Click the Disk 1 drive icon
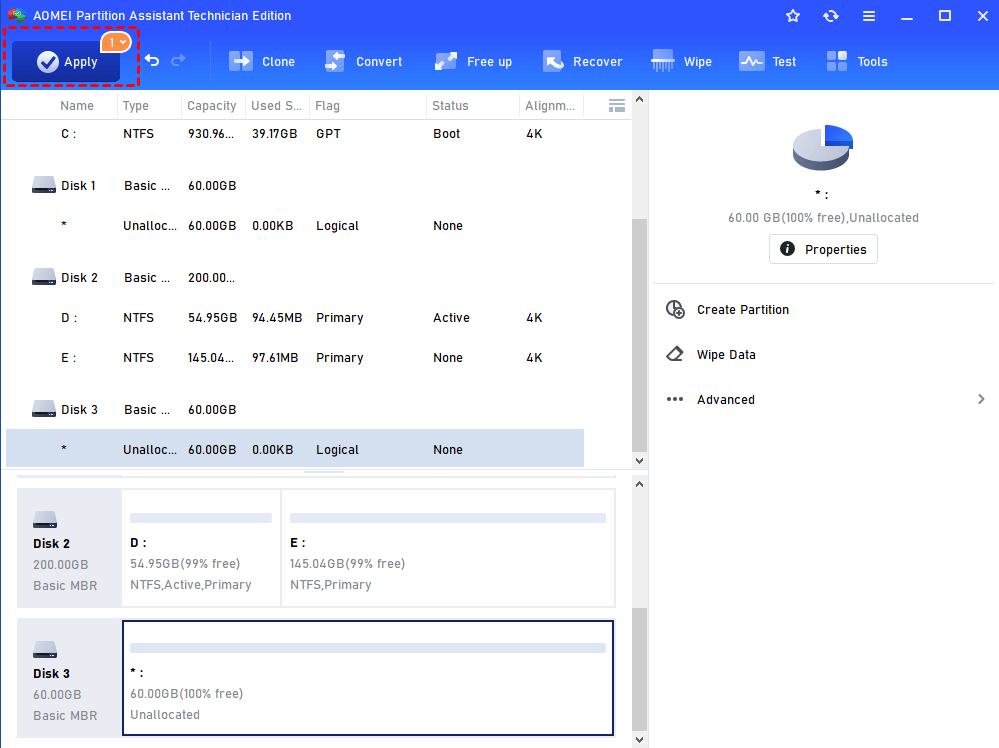The image size is (999, 748). 44,185
